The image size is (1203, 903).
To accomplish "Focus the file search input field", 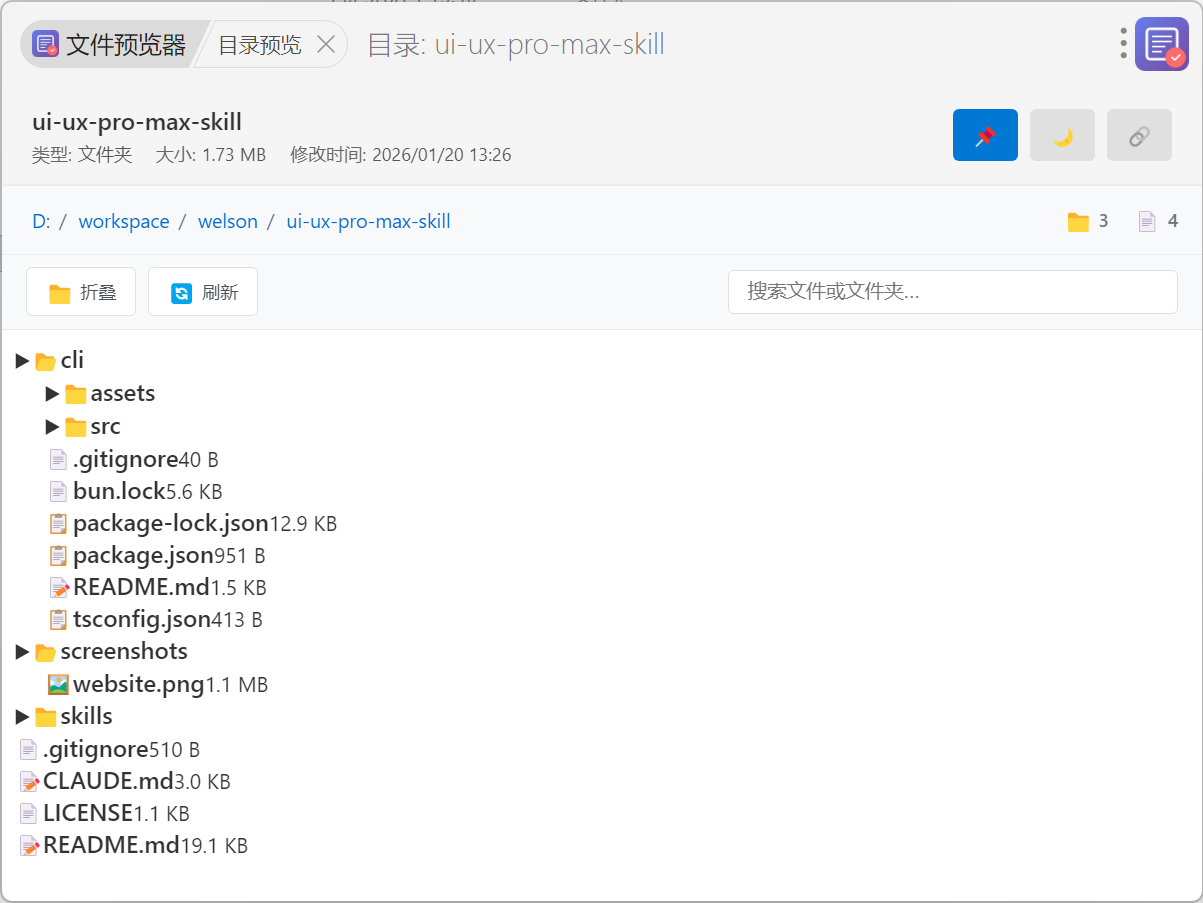I will [952, 292].
